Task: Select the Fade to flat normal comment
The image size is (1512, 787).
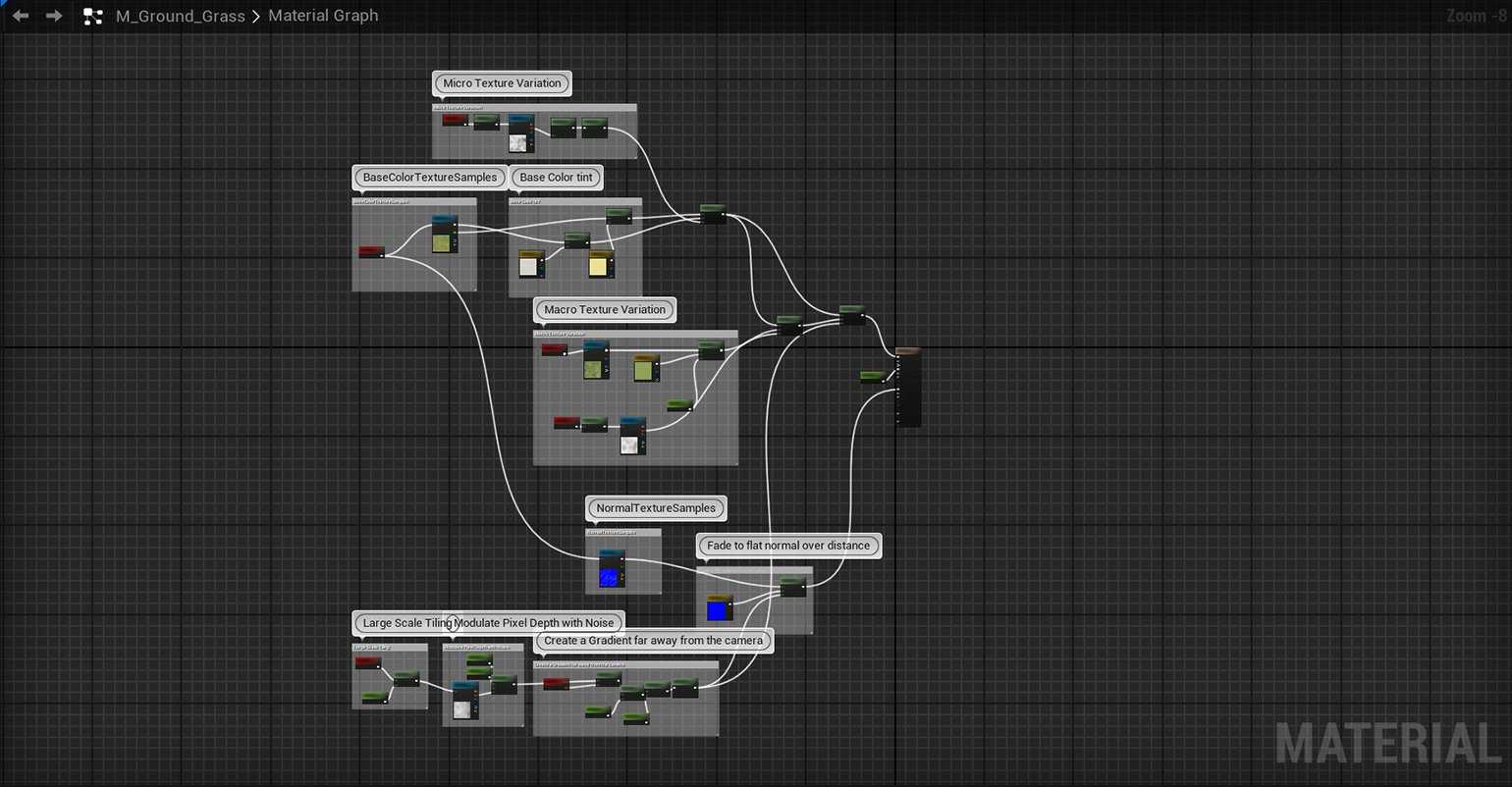Action: click(788, 546)
